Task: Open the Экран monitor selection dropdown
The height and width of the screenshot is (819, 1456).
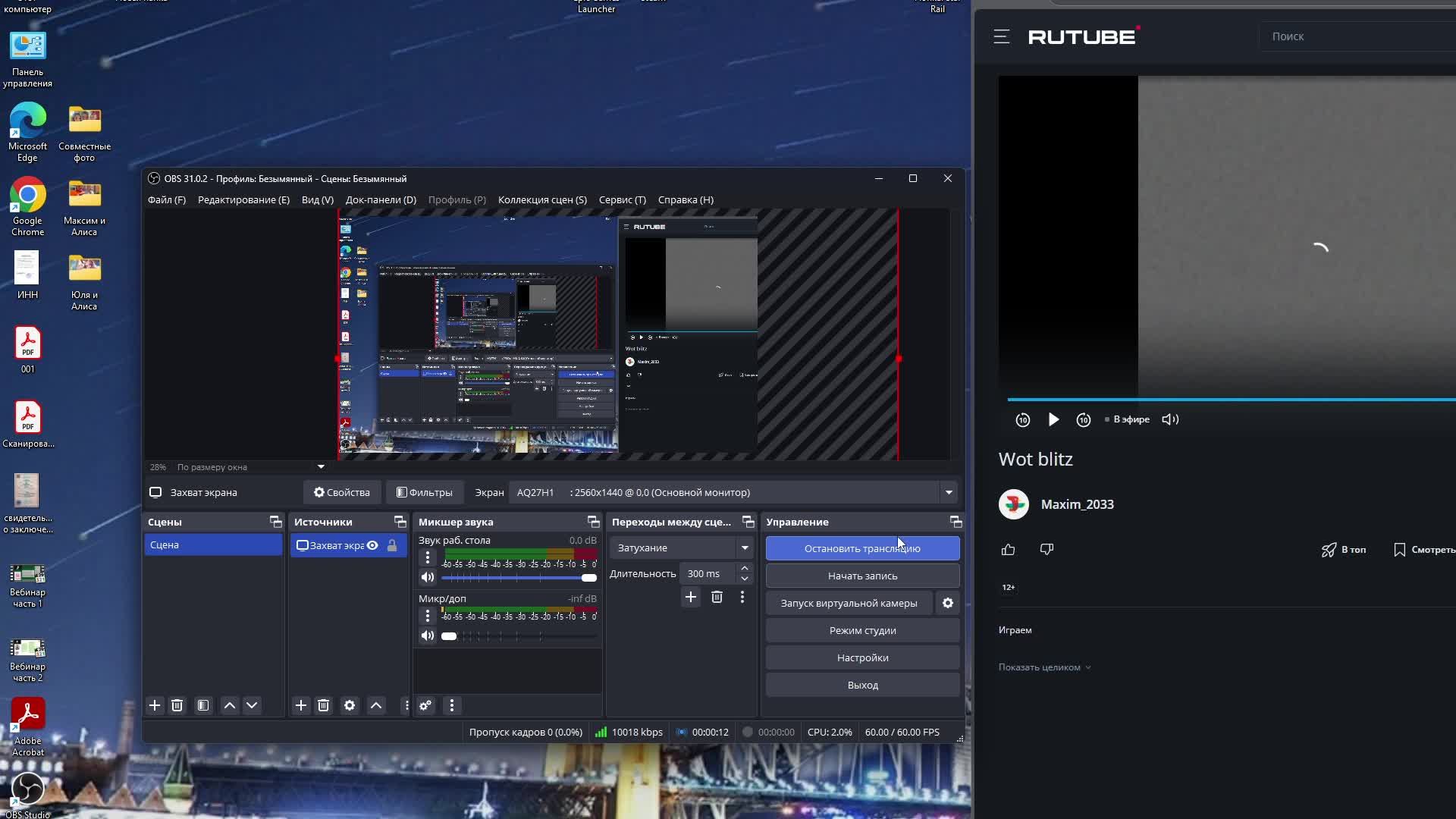Action: (x=948, y=492)
